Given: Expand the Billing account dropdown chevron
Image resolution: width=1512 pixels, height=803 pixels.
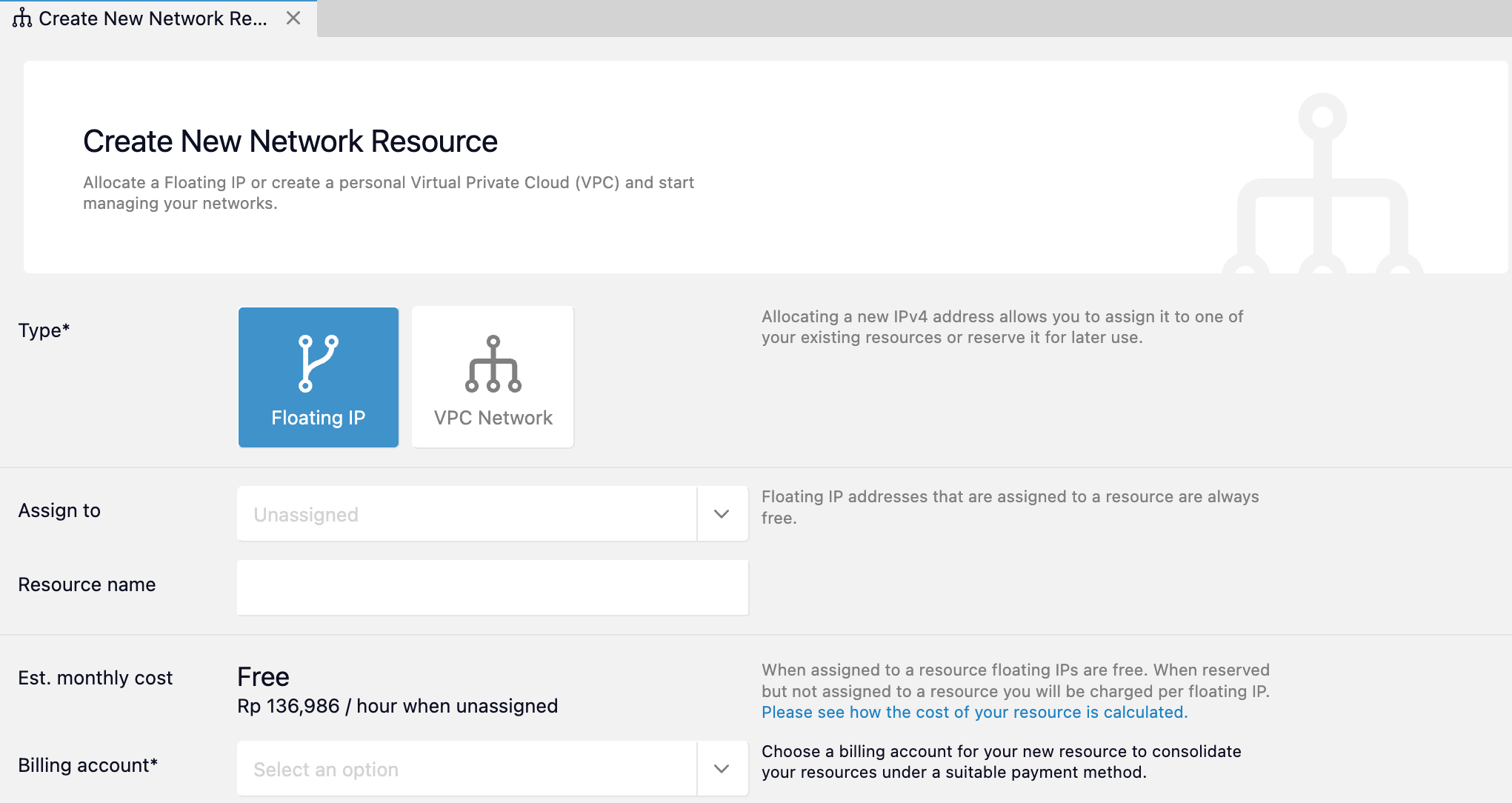Looking at the screenshot, I should 722,768.
